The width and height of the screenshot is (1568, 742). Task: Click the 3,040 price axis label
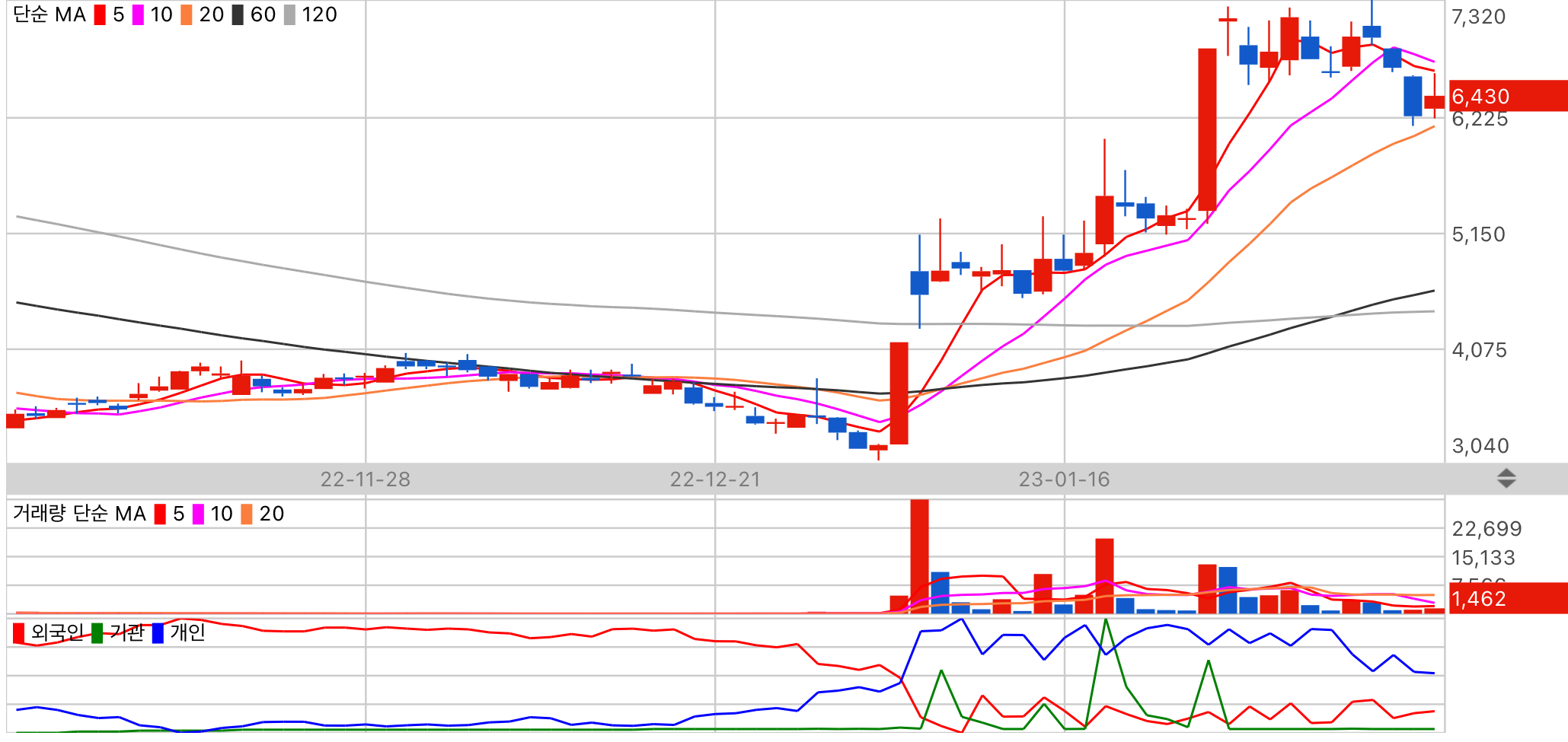coord(1480,446)
